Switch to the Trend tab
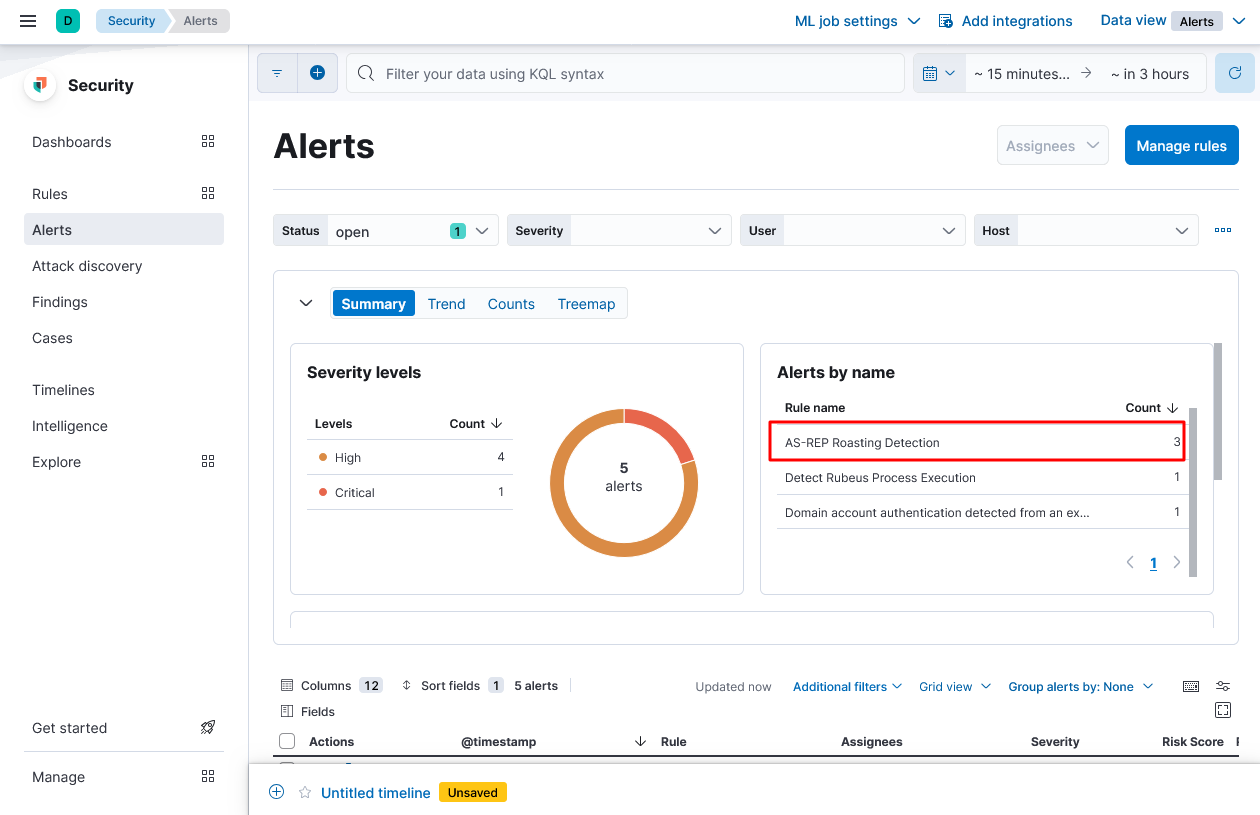Viewport: 1260px width, 815px height. pyautogui.click(x=446, y=304)
